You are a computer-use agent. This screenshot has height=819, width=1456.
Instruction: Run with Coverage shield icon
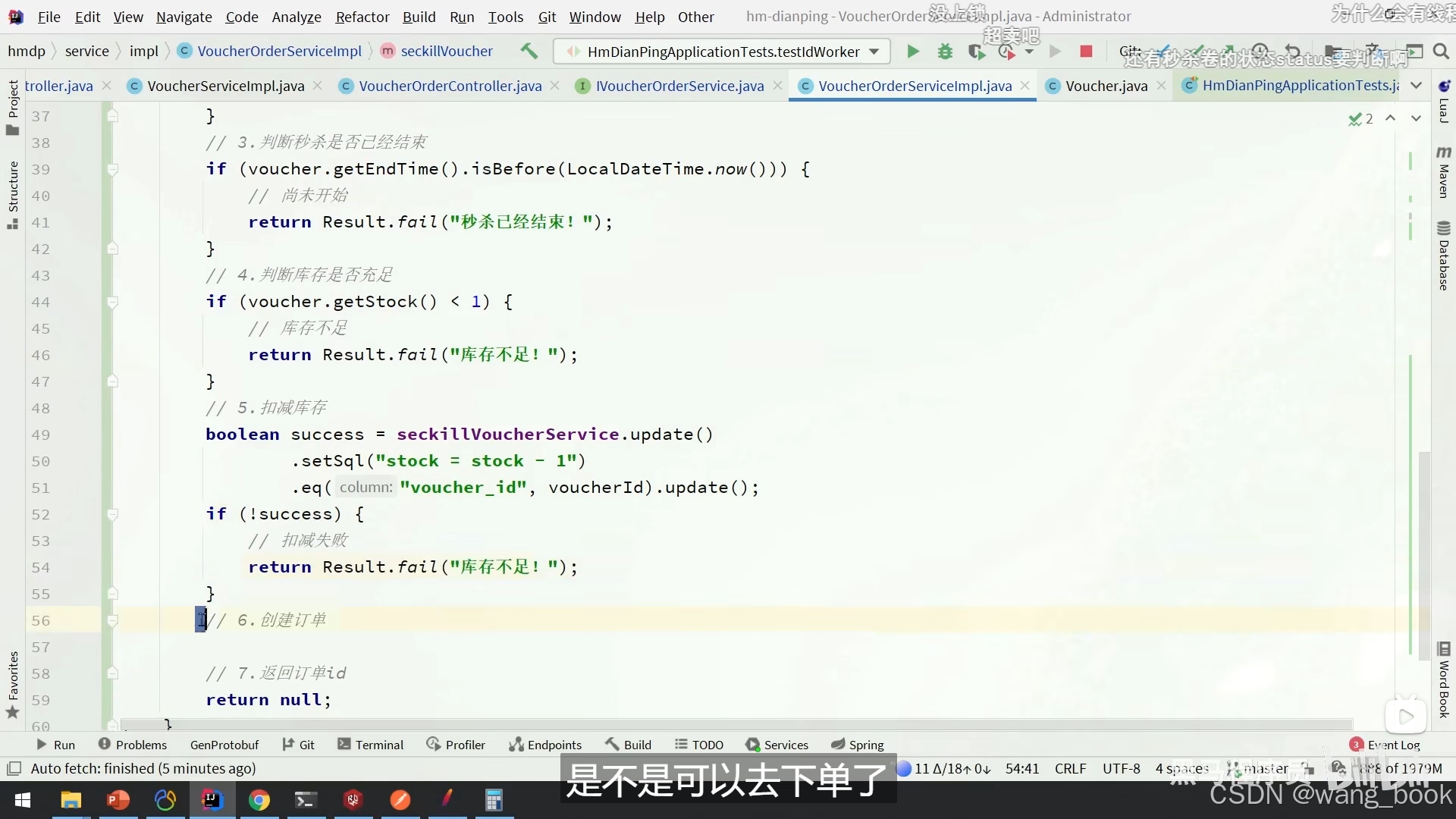coord(976,52)
